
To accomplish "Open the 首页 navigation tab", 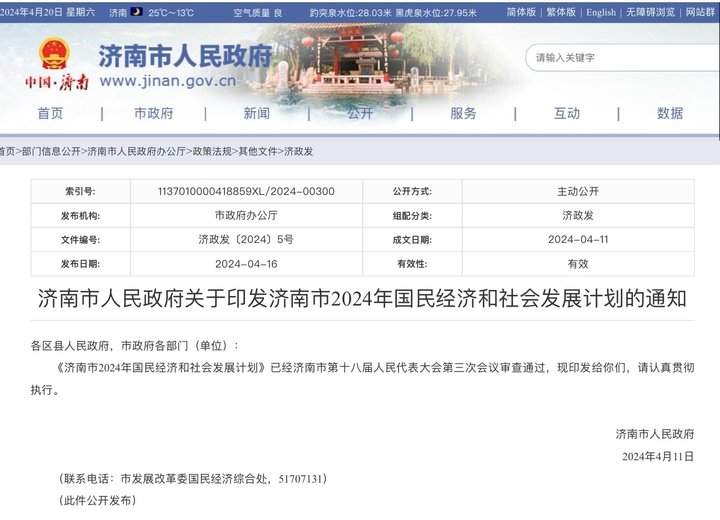I will pos(50,113).
